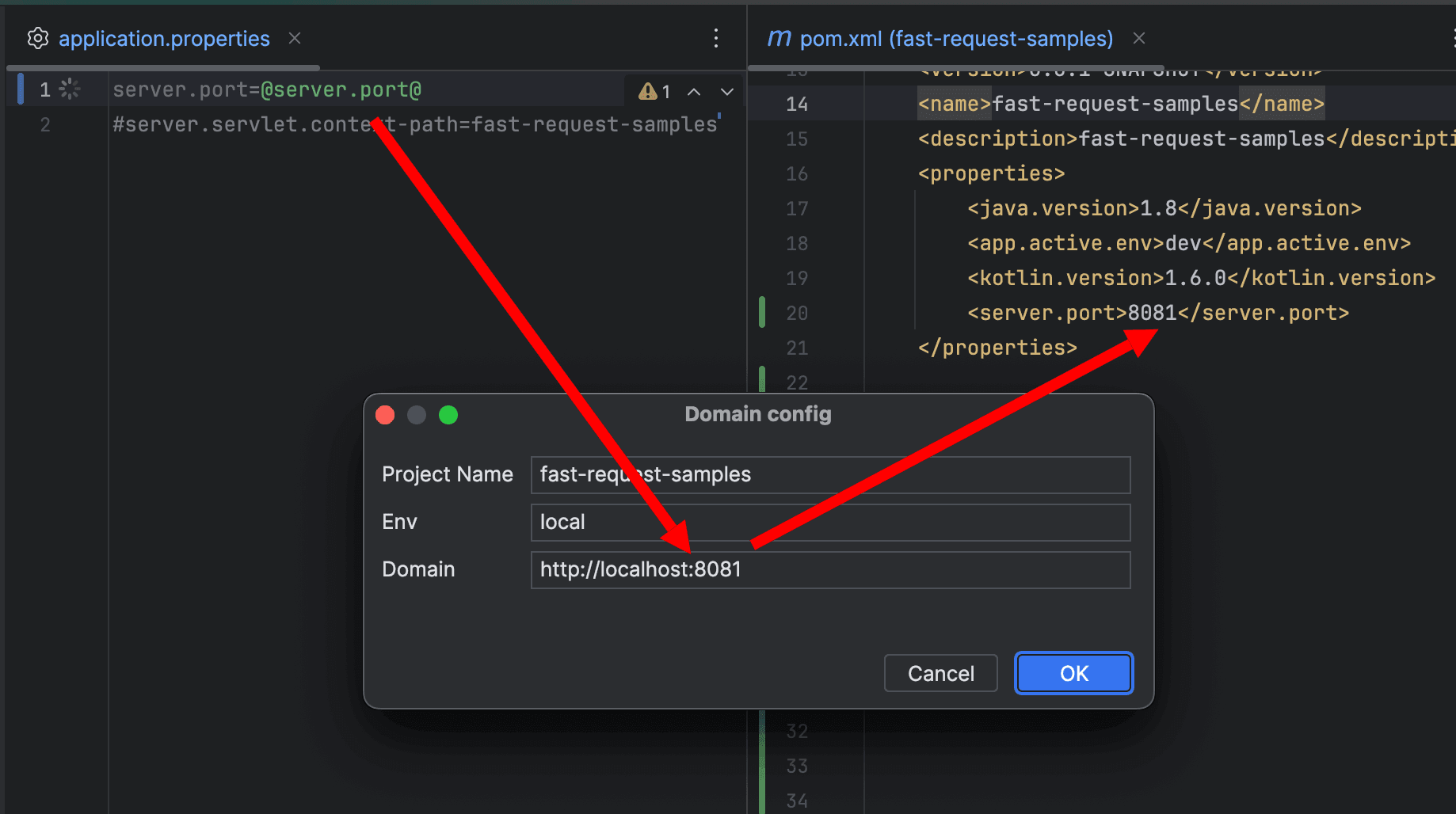Switch to the pom.xml tab
Image resolution: width=1456 pixels, height=814 pixels.
click(x=955, y=38)
